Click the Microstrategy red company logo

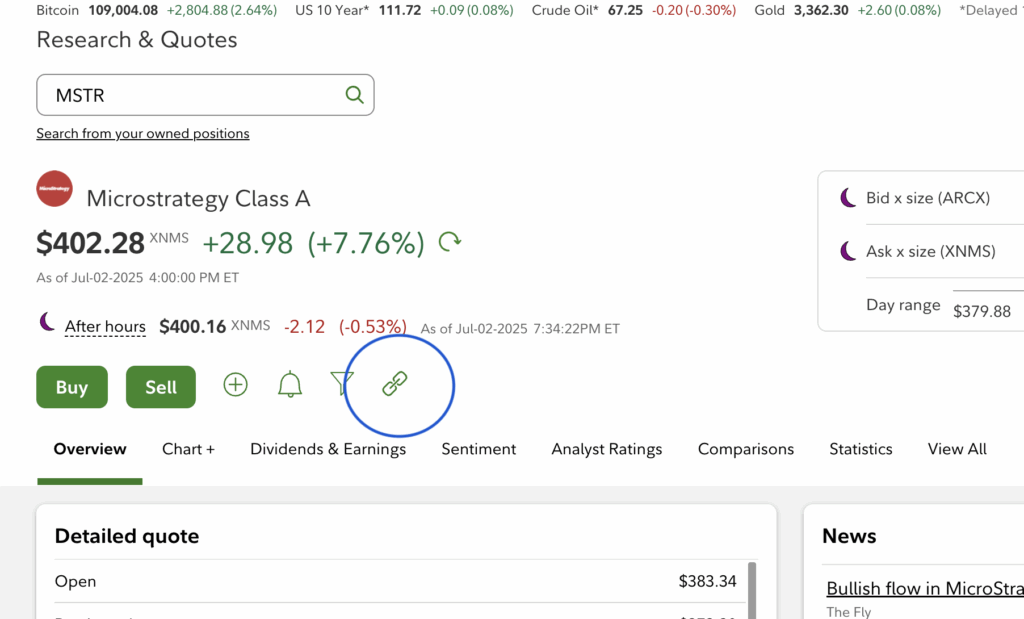click(54, 189)
